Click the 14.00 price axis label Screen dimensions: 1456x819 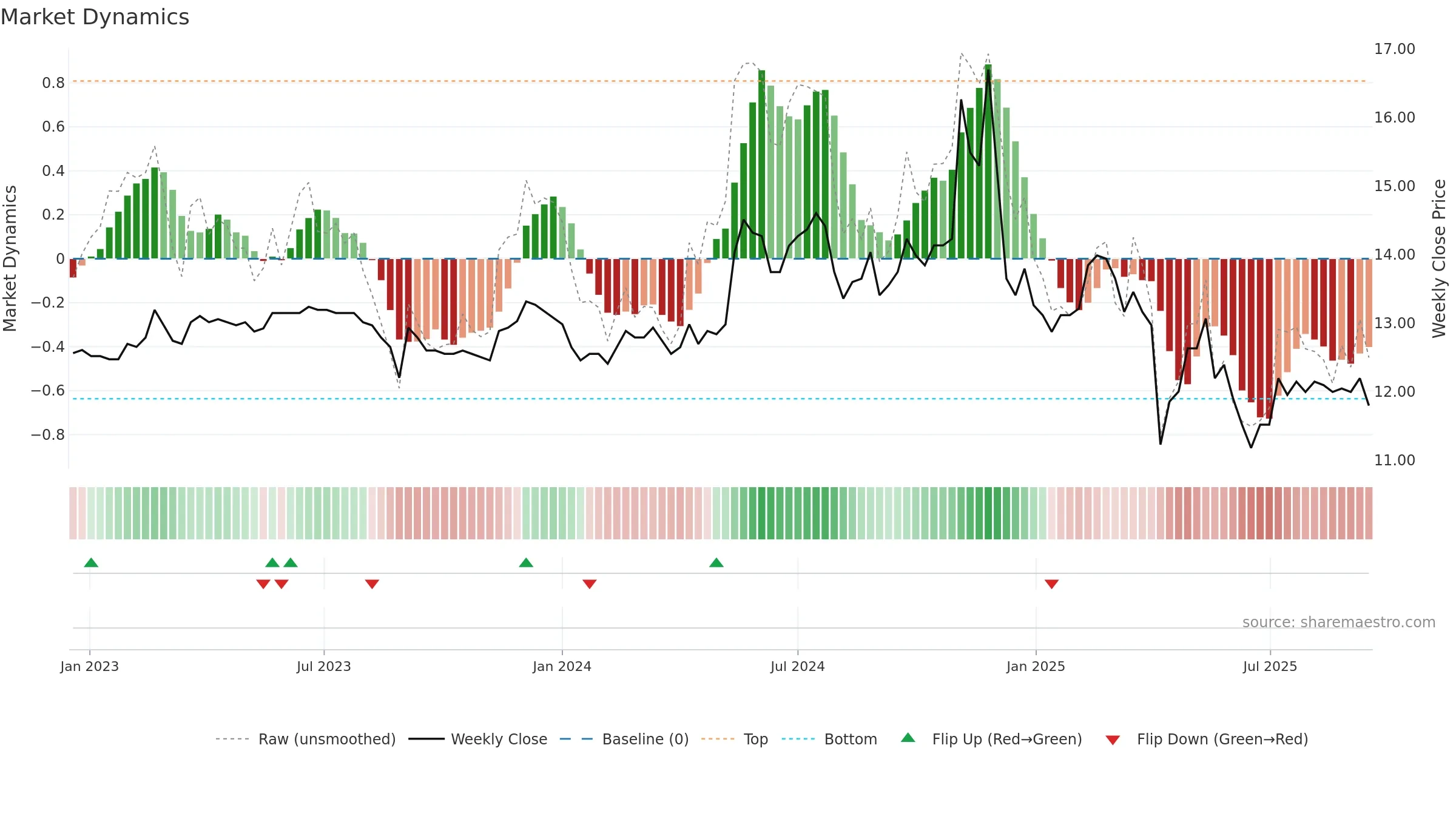pyautogui.click(x=1395, y=254)
